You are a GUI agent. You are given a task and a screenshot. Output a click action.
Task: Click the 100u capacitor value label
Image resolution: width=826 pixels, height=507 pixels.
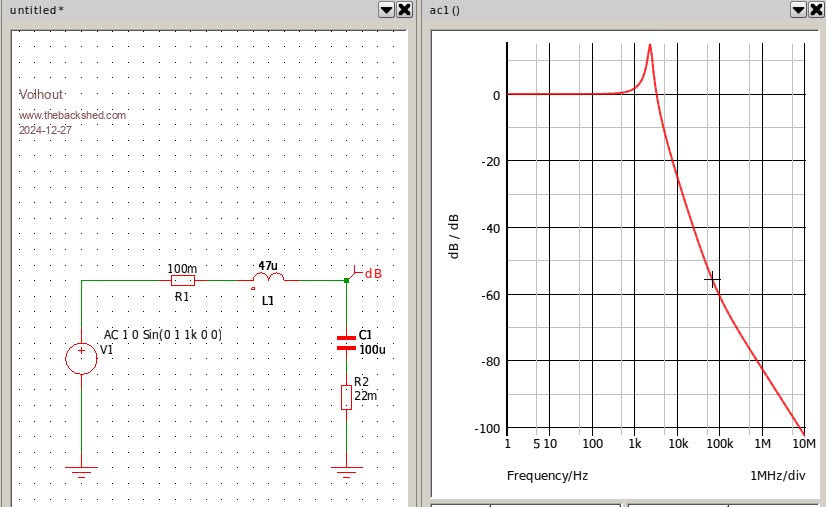[372, 350]
